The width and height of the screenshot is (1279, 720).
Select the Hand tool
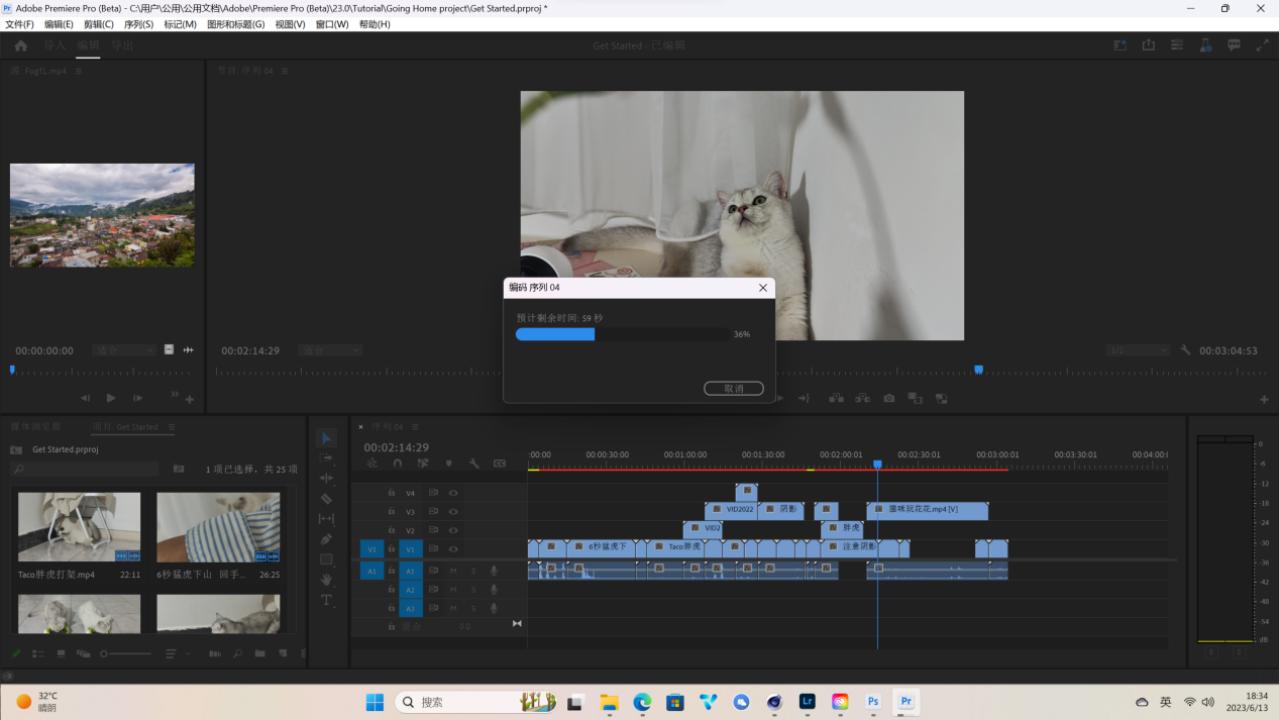click(x=326, y=580)
